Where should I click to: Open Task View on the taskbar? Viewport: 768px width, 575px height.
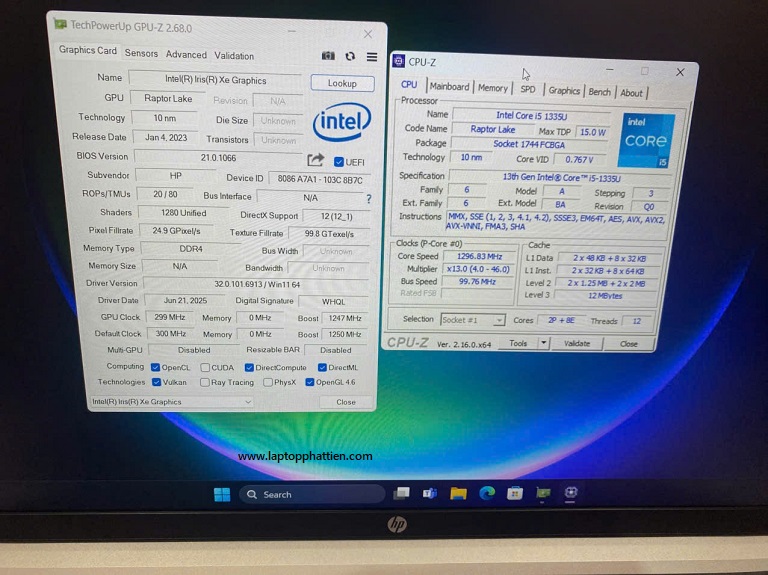coord(402,493)
